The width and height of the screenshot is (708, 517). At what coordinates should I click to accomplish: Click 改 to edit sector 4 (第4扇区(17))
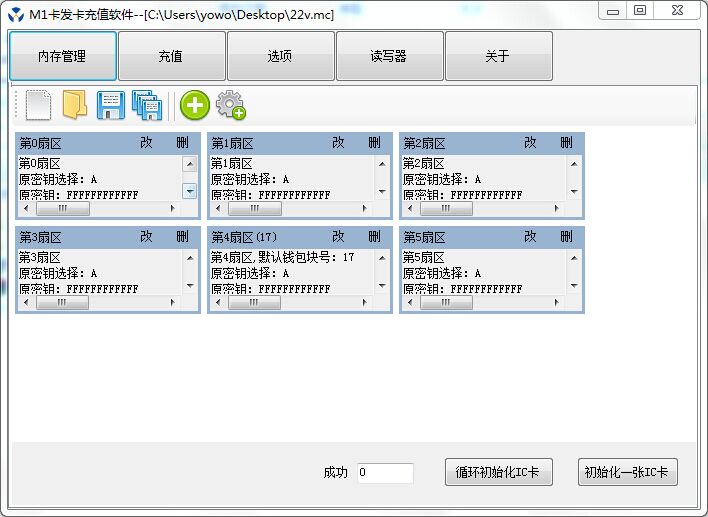[x=338, y=237]
